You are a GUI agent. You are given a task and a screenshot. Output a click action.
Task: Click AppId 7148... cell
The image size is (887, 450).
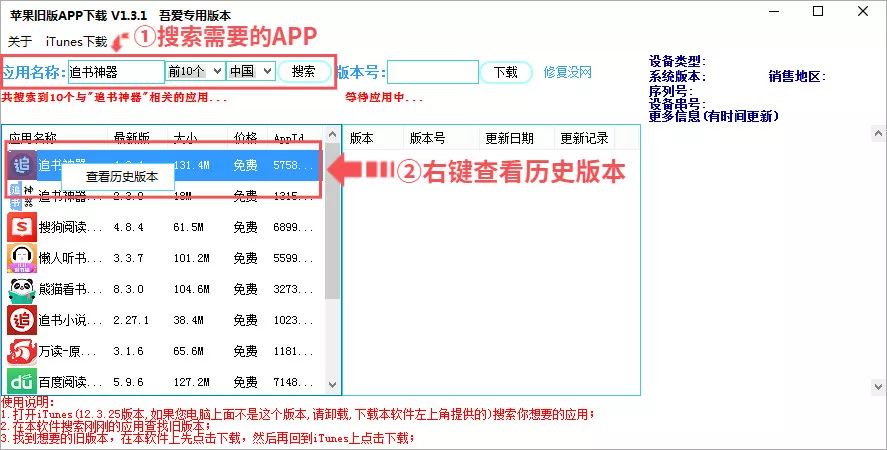tap(293, 382)
